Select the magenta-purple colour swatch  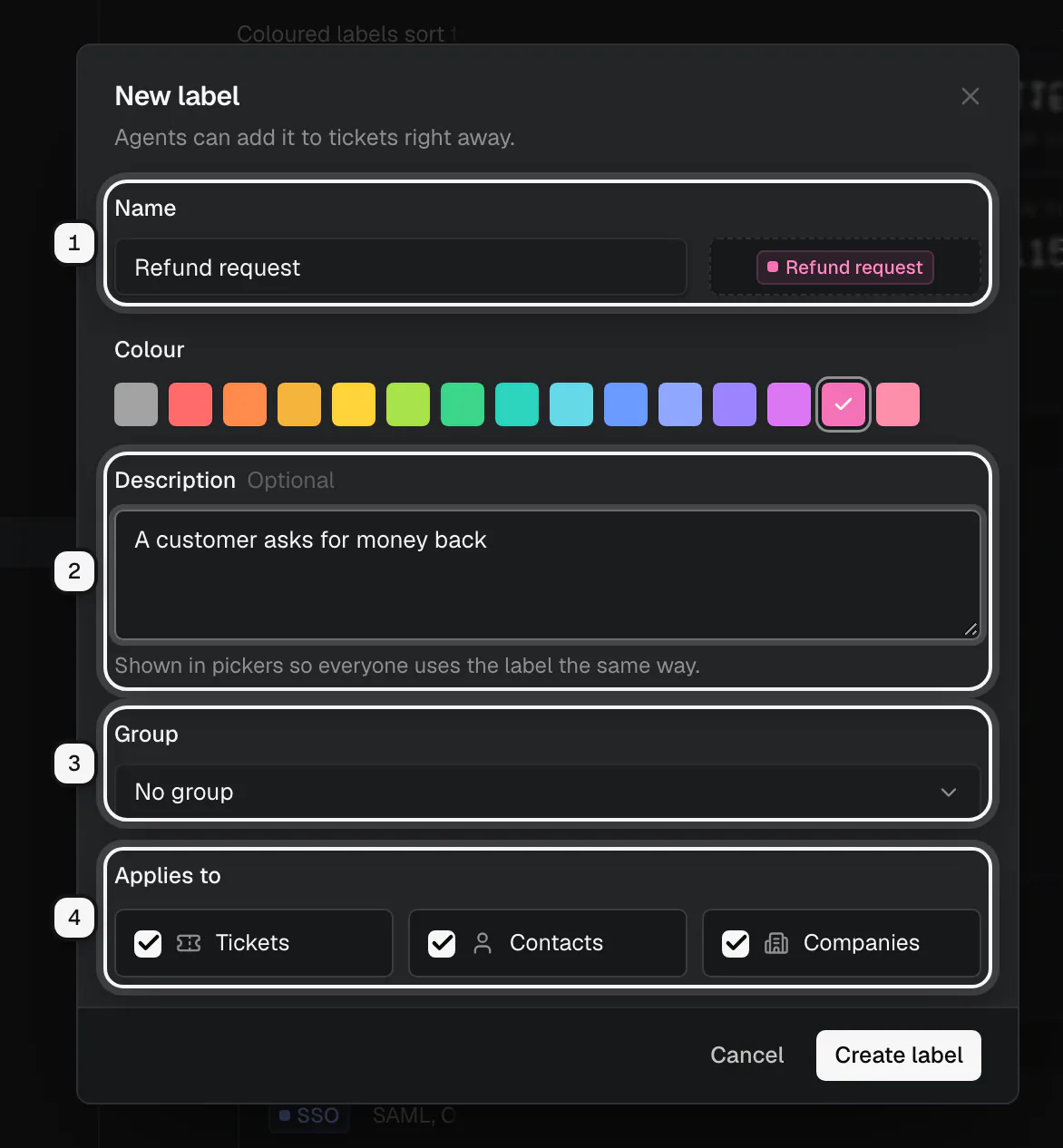(x=789, y=404)
